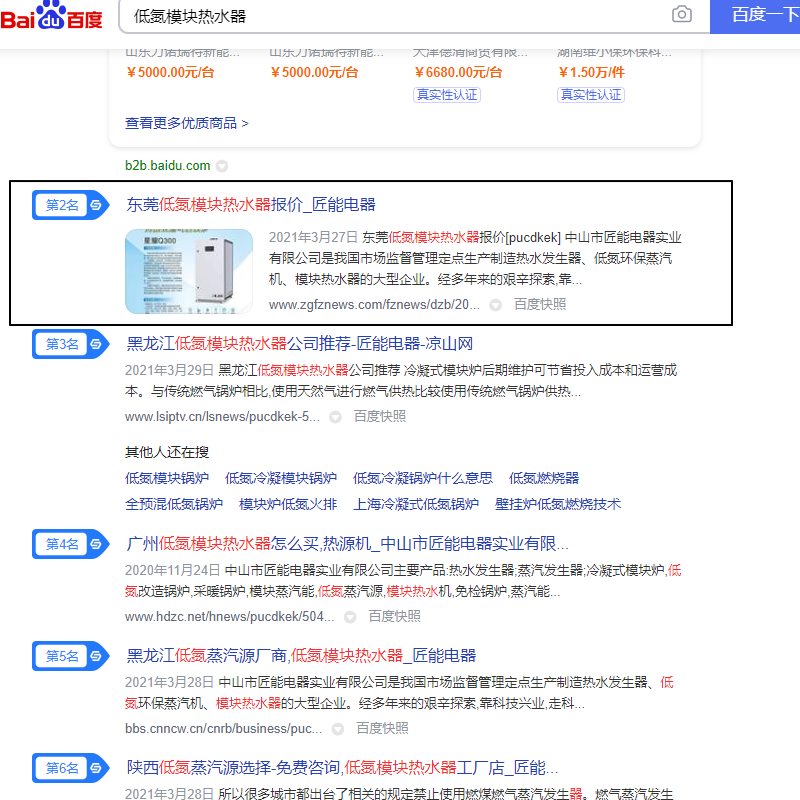Click ¥6680.00元/台 product price
This screenshot has height=800, width=800.
[x=458, y=72]
